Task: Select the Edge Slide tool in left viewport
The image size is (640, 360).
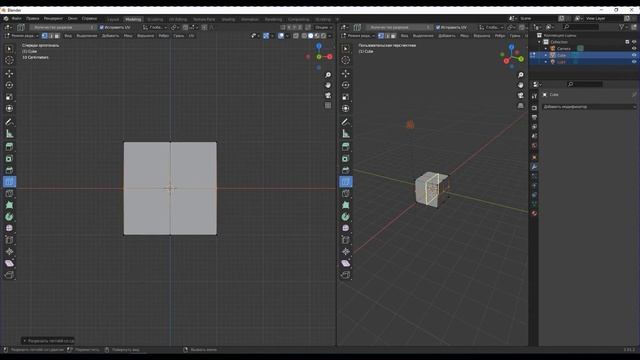Action: click(x=9, y=240)
